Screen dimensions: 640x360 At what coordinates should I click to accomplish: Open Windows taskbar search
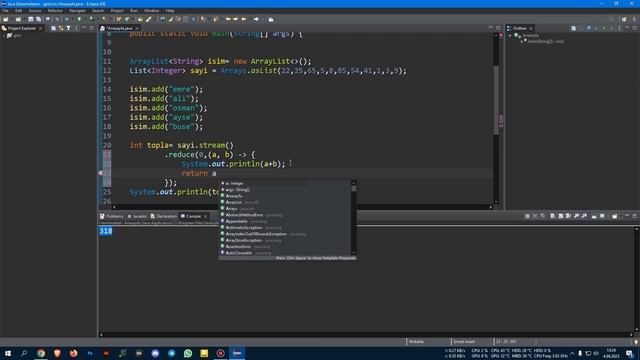click(x=24, y=353)
